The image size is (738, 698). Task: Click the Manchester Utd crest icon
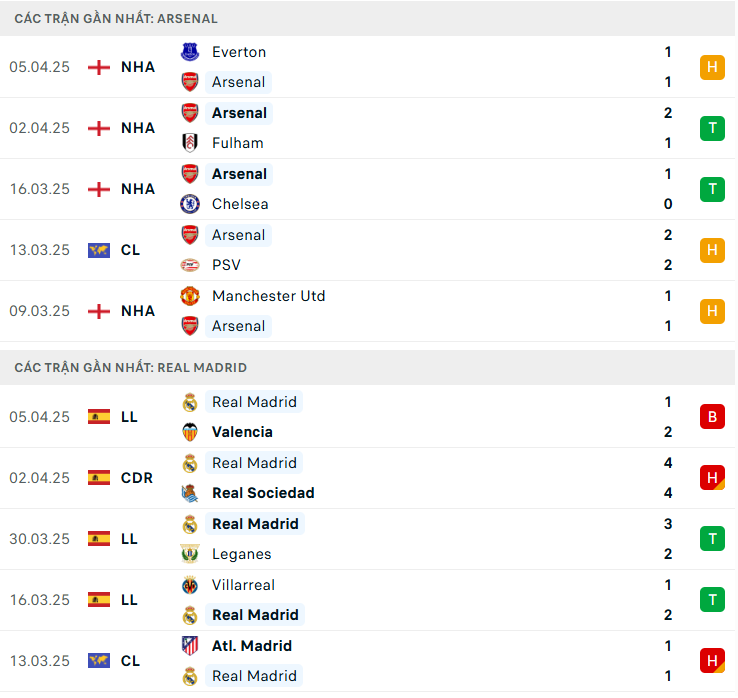point(190,296)
